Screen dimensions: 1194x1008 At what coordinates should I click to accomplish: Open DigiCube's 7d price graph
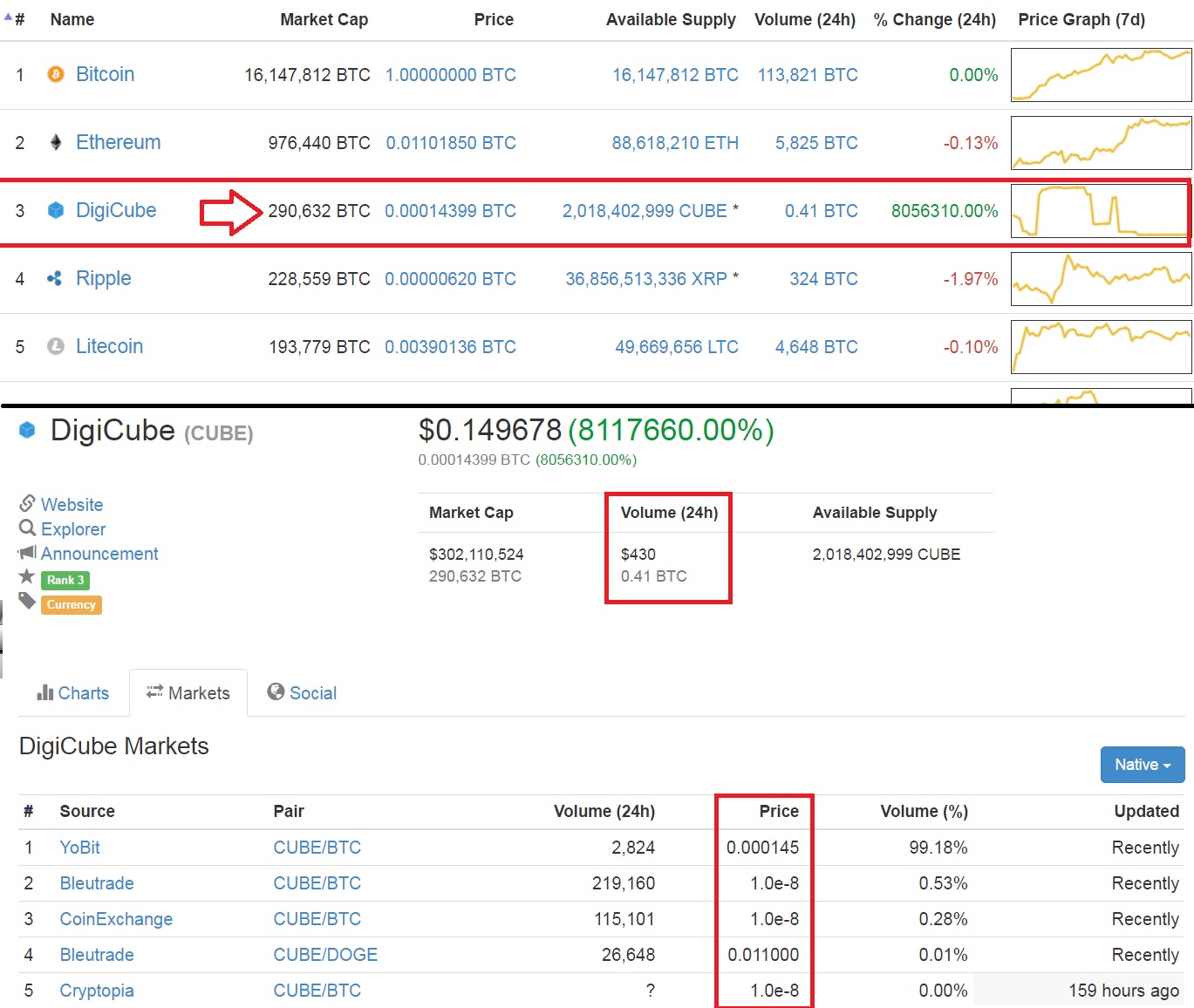pyautogui.click(x=1101, y=211)
